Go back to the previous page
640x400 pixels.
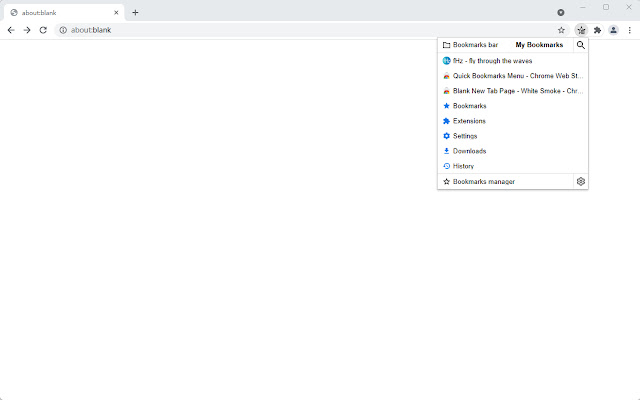(x=11, y=30)
